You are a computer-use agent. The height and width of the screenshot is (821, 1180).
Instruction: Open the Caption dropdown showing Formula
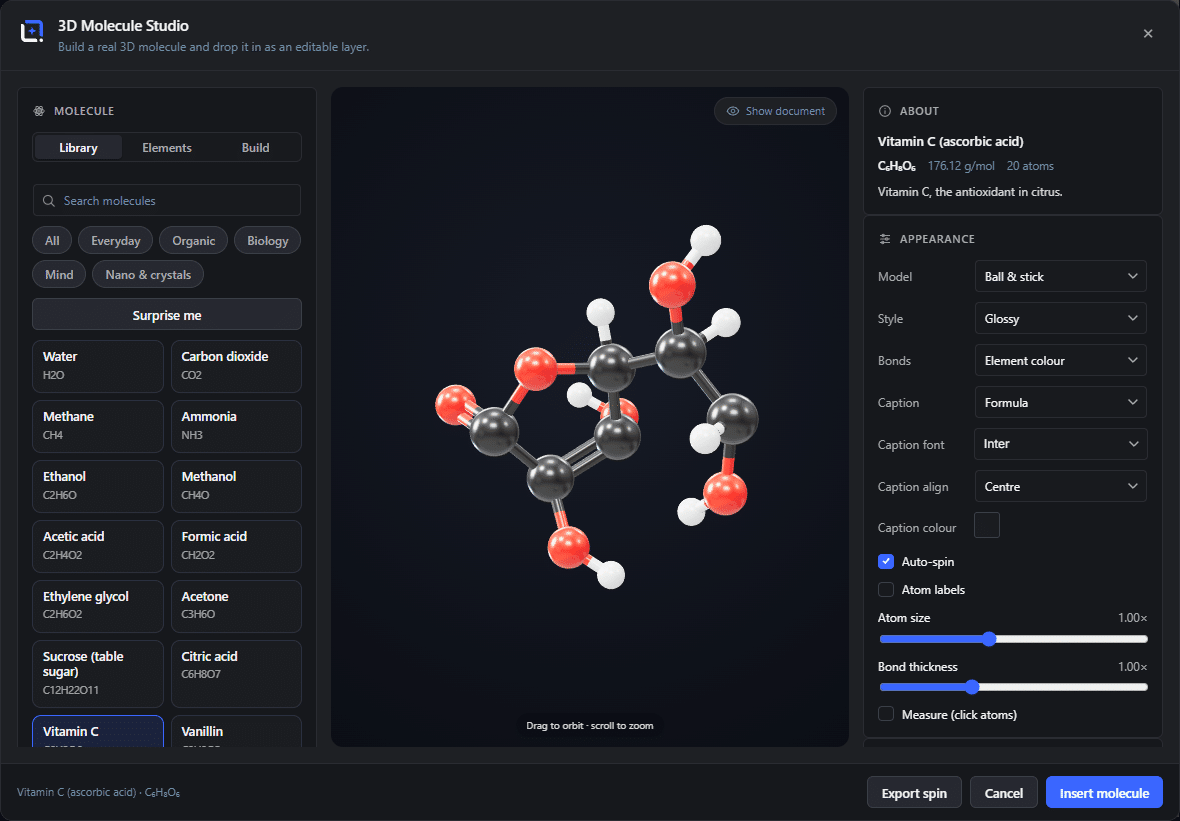[x=1060, y=403]
